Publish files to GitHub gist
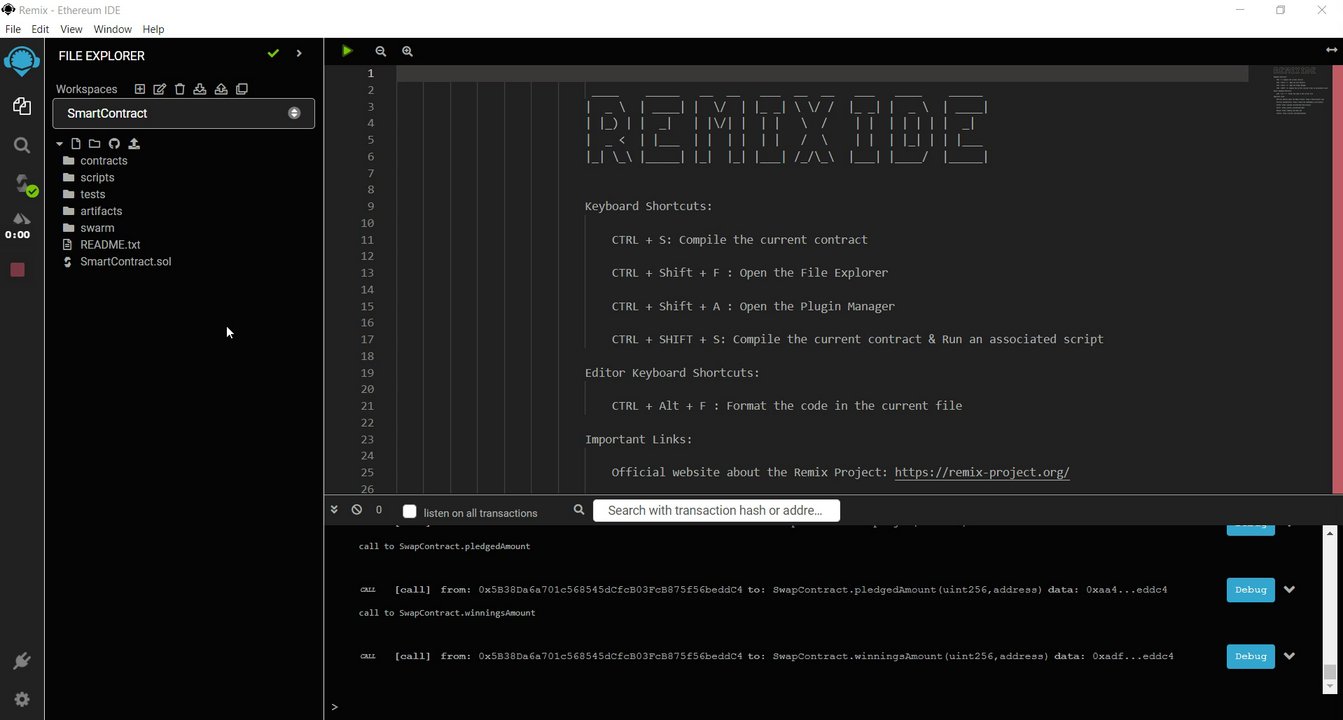The height and width of the screenshot is (720, 1343). (x=114, y=144)
